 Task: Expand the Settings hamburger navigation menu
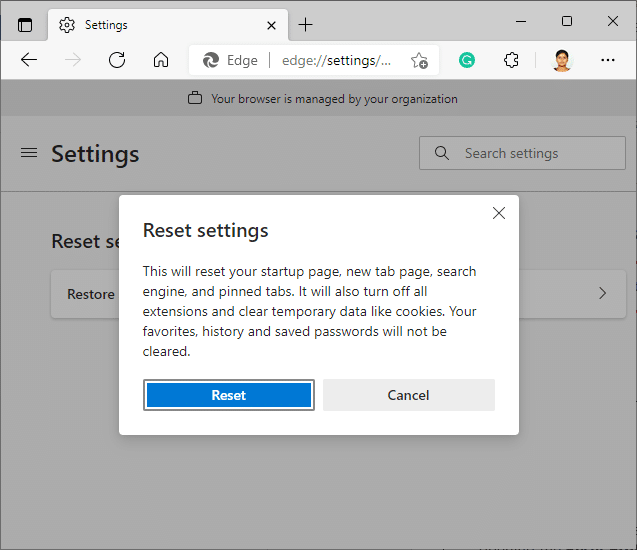click(x=29, y=153)
